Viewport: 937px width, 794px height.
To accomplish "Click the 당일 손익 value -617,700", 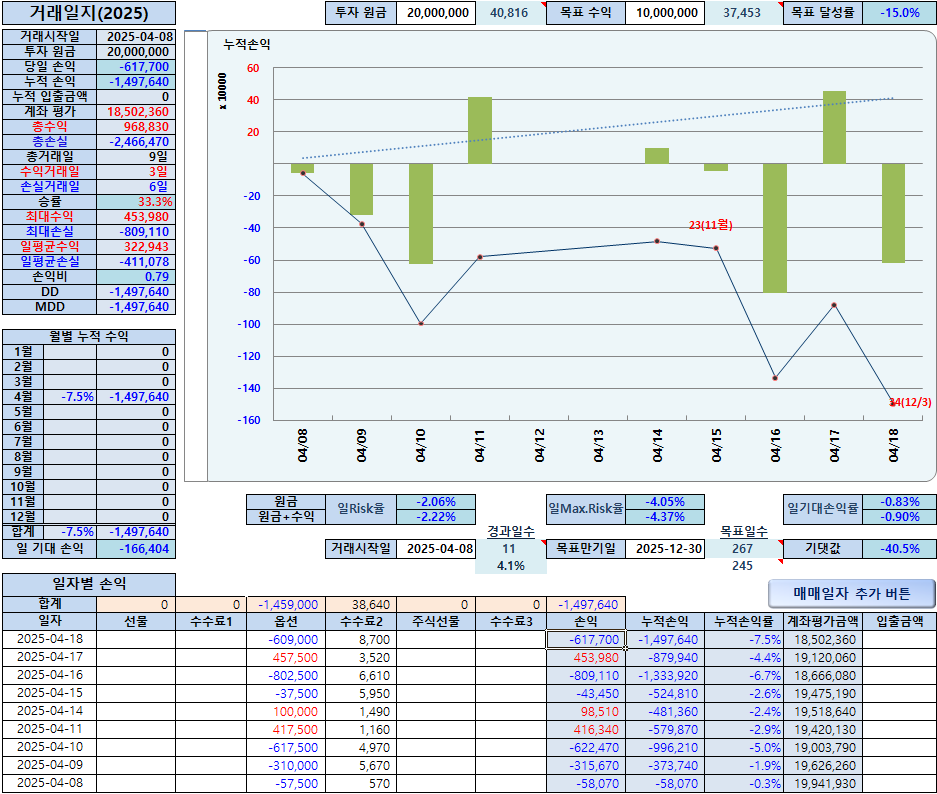I will [136, 66].
